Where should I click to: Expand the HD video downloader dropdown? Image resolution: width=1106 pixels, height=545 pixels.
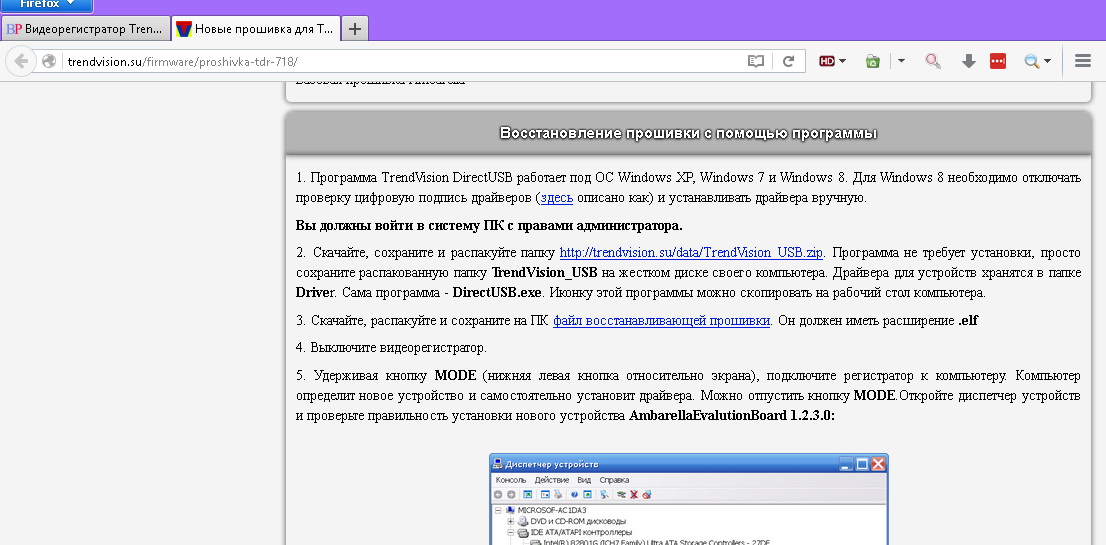coord(833,62)
